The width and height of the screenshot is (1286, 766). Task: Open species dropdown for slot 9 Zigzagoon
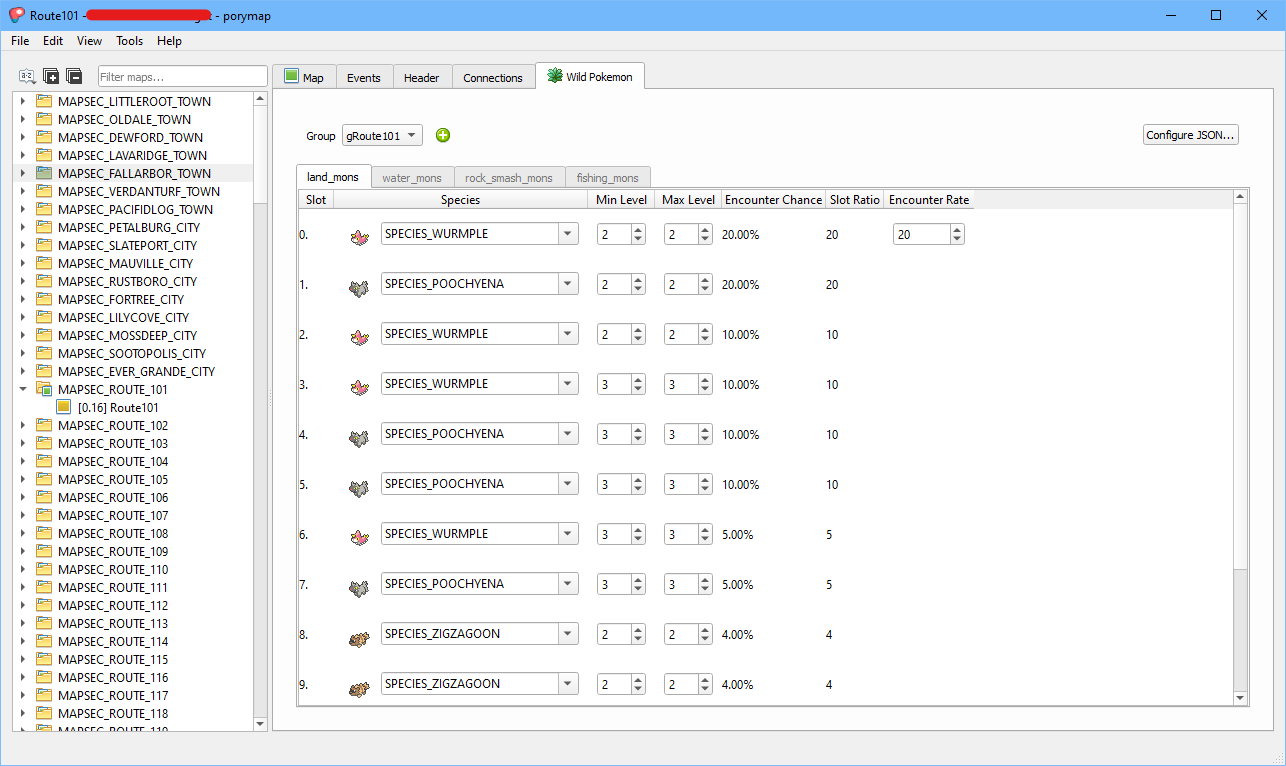tap(568, 684)
